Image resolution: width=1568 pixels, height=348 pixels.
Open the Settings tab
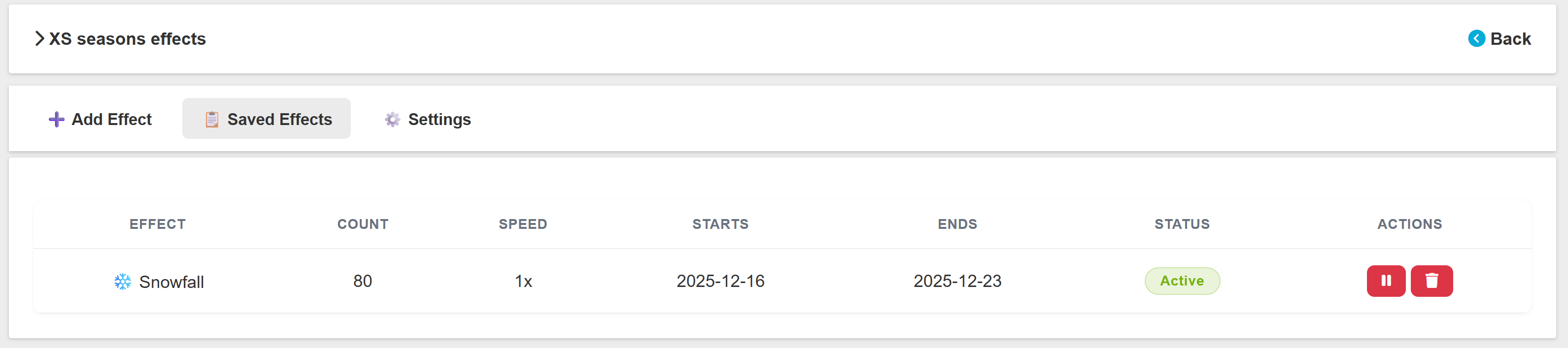point(428,119)
